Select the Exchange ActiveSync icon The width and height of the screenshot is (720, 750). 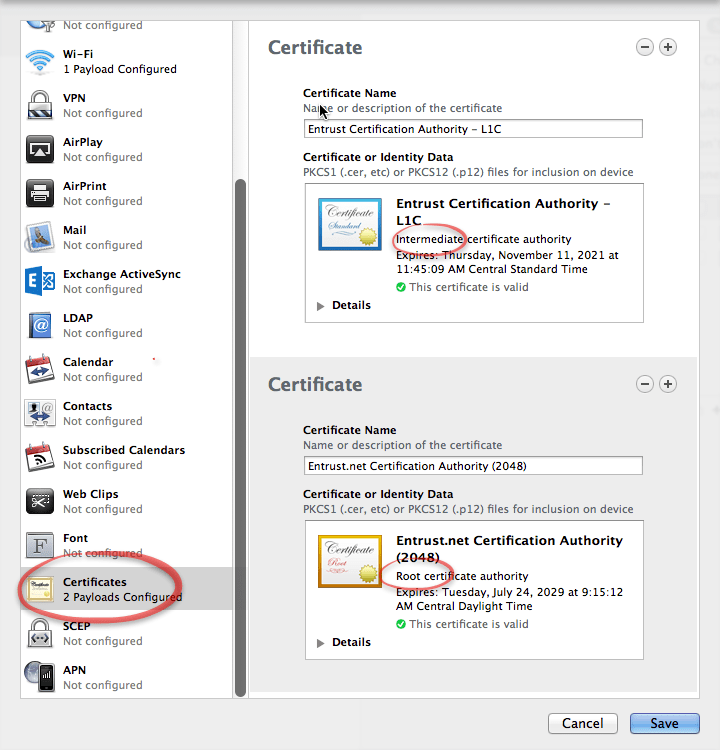click(x=40, y=281)
